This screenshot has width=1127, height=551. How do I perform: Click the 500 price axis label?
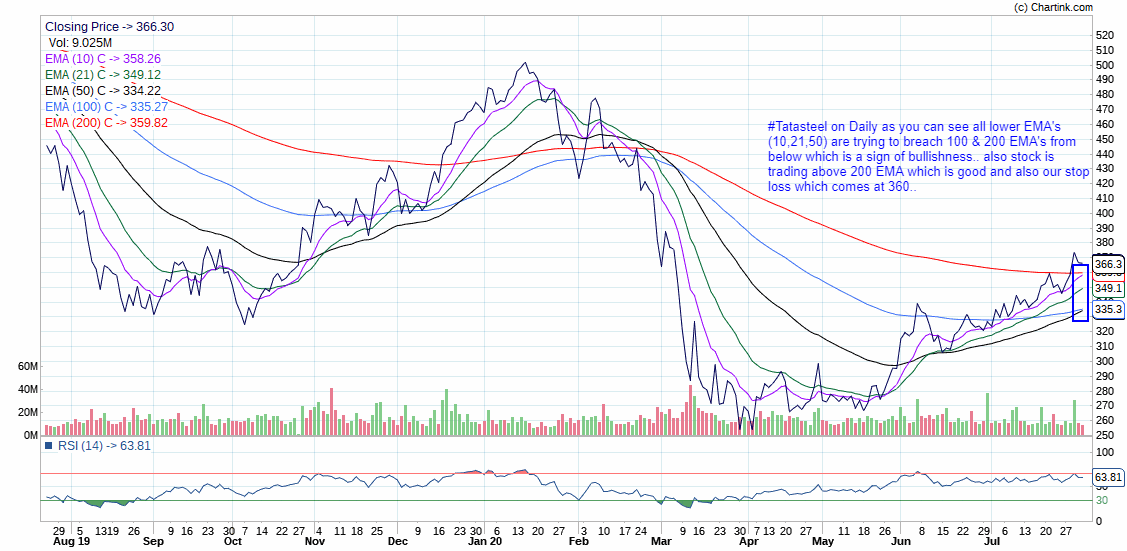(x=1103, y=65)
